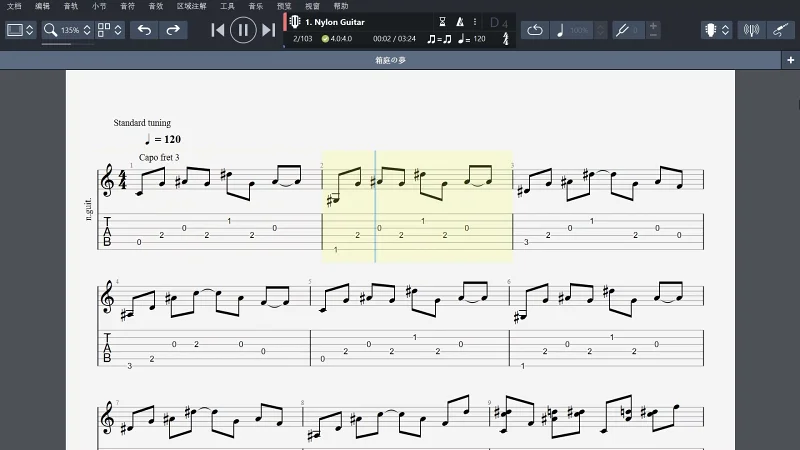Open the 音轨 menu
800x450 pixels.
tap(70, 6)
